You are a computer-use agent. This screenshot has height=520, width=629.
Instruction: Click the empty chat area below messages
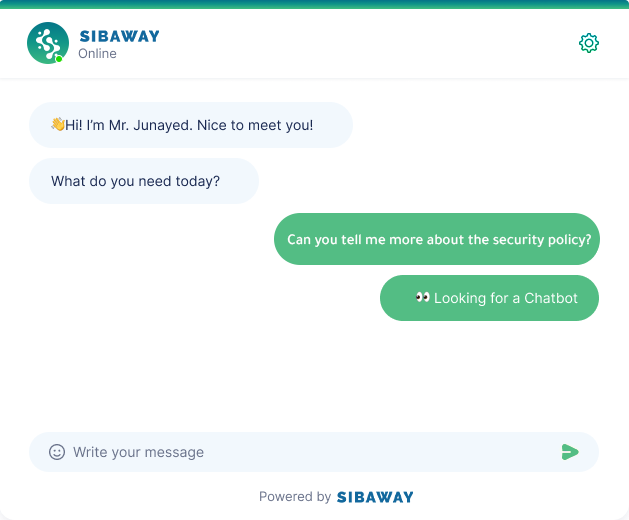[x=314, y=375]
